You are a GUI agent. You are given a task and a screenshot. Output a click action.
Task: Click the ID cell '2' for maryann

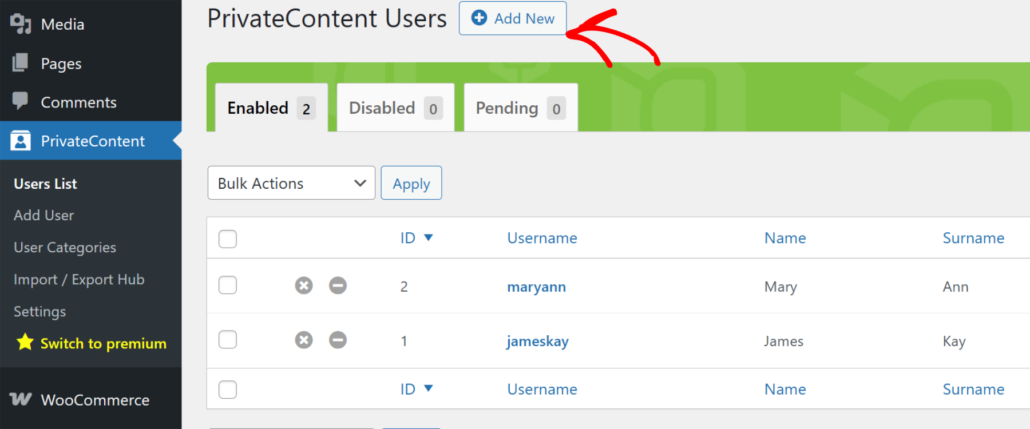[x=404, y=287]
